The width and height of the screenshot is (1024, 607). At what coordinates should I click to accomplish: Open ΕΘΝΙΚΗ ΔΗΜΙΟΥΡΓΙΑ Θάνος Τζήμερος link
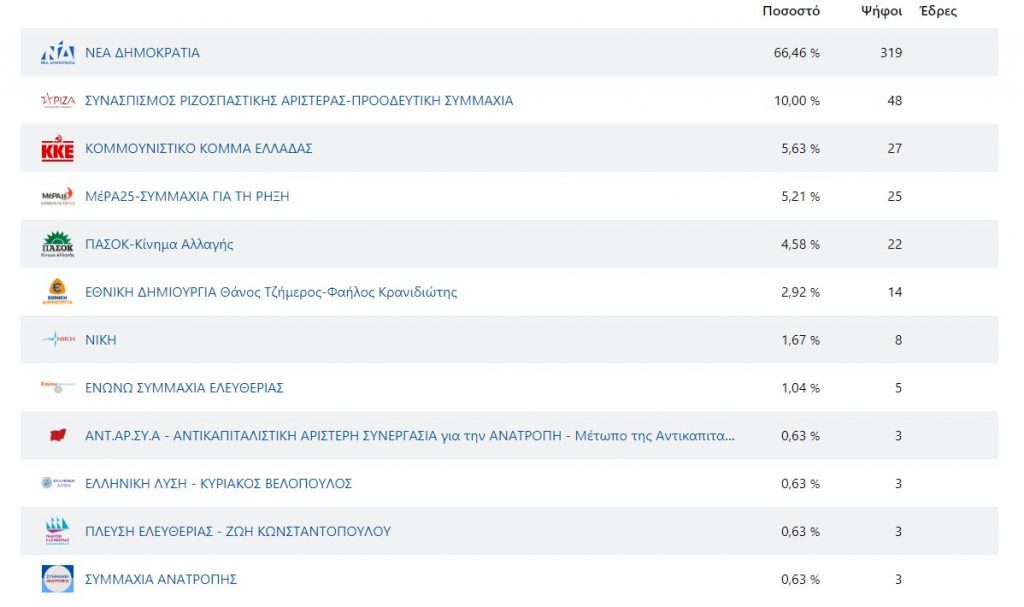(271, 292)
